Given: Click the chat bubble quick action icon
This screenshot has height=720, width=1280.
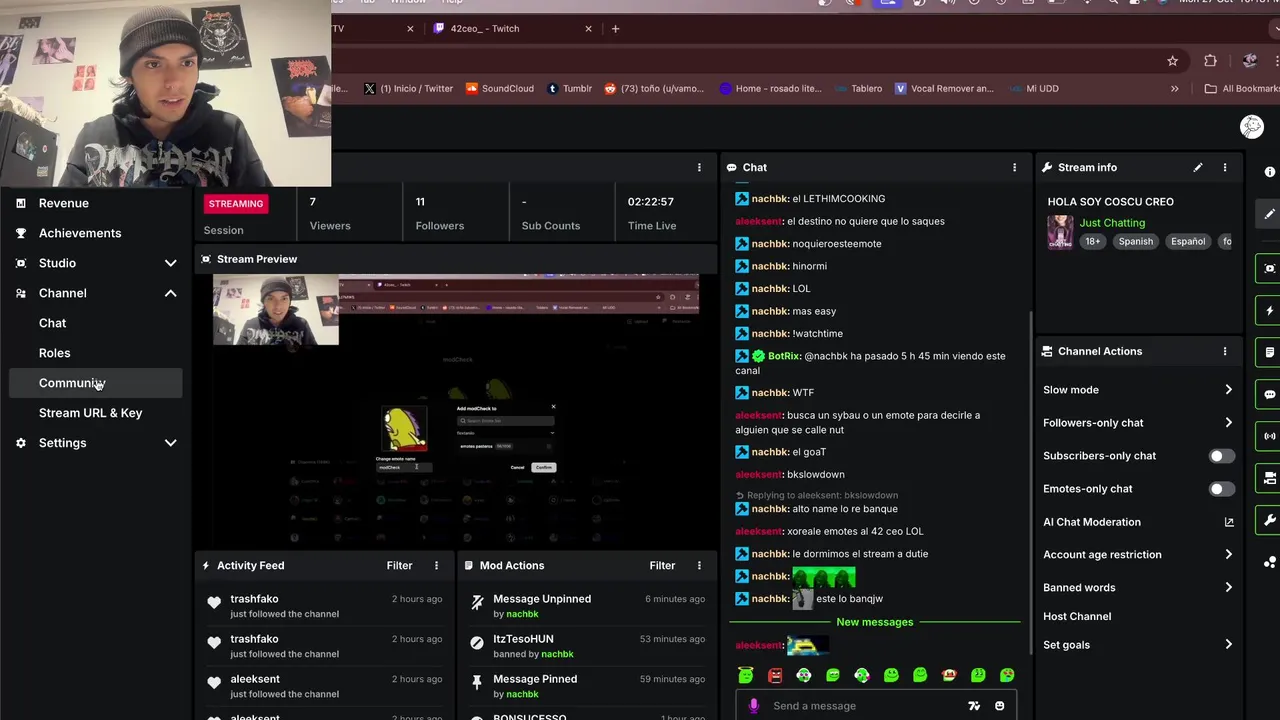Looking at the screenshot, I should point(1269,394).
